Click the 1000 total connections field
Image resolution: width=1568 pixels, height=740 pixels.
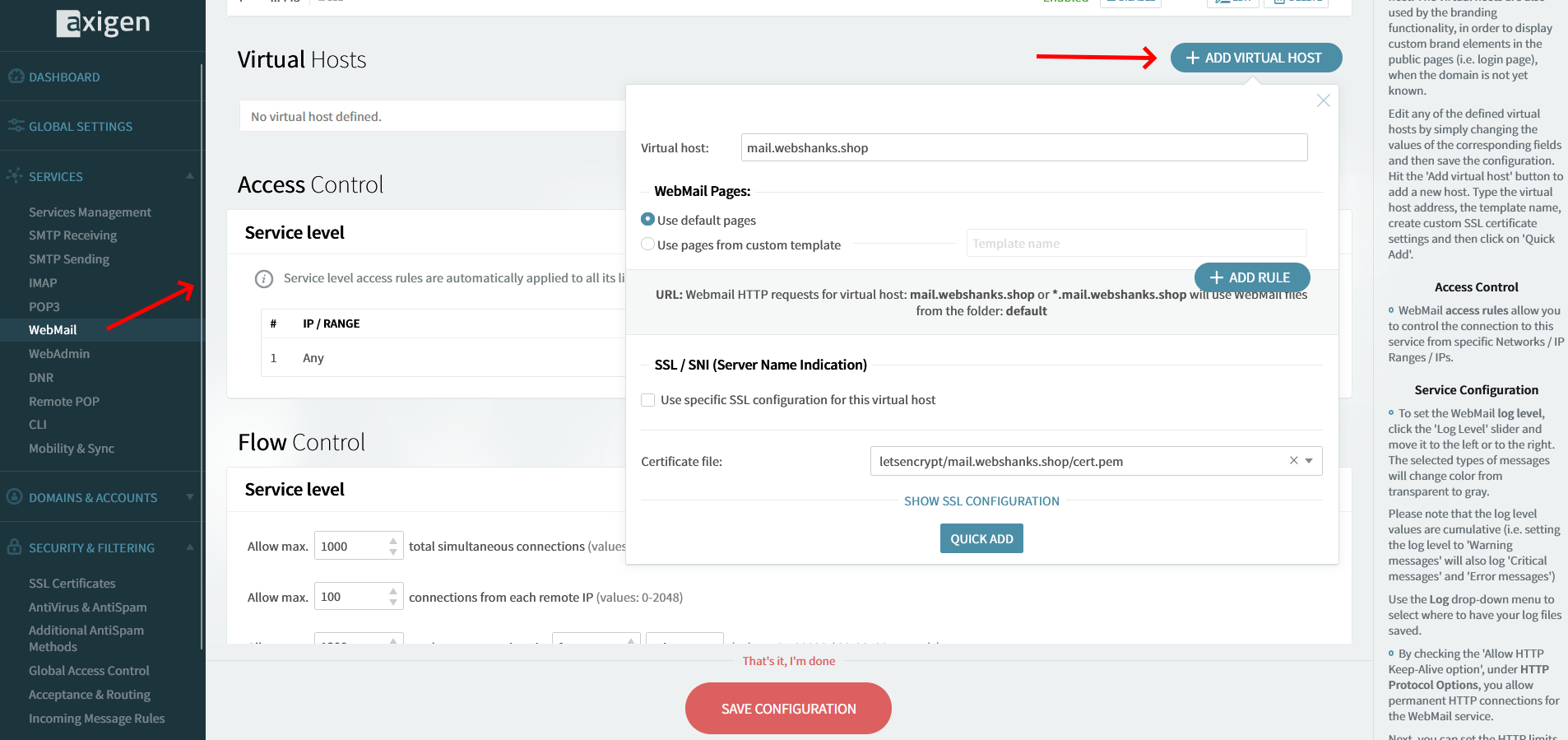pyautogui.click(x=359, y=546)
